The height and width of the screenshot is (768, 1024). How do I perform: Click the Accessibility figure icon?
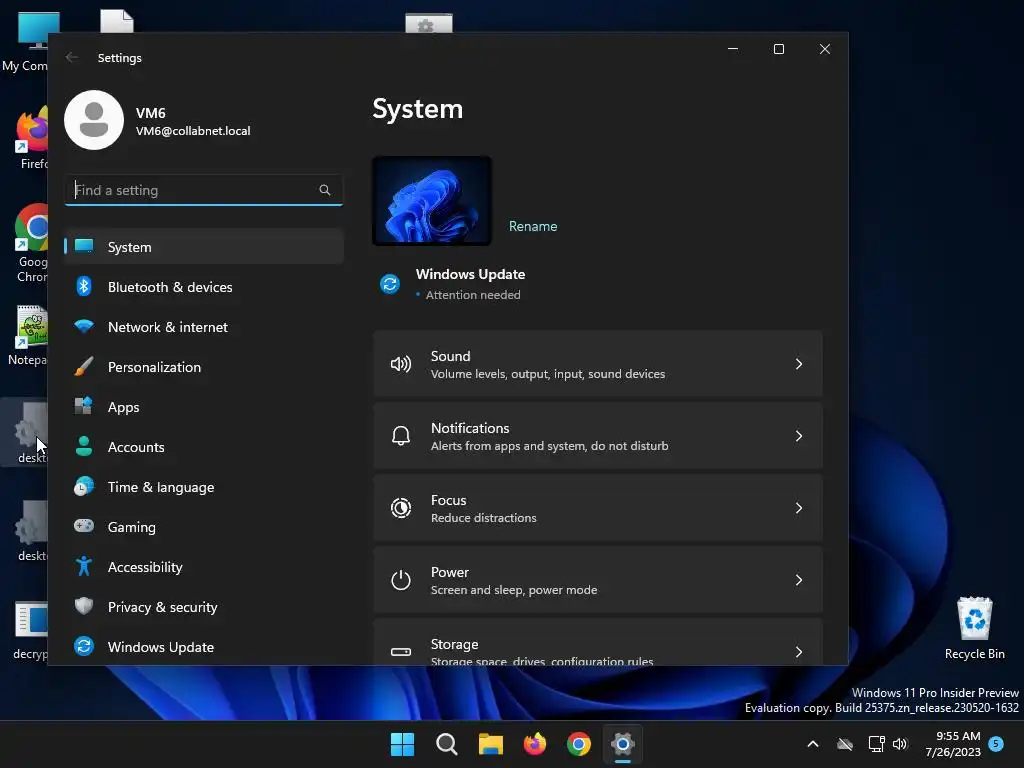tap(84, 566)
